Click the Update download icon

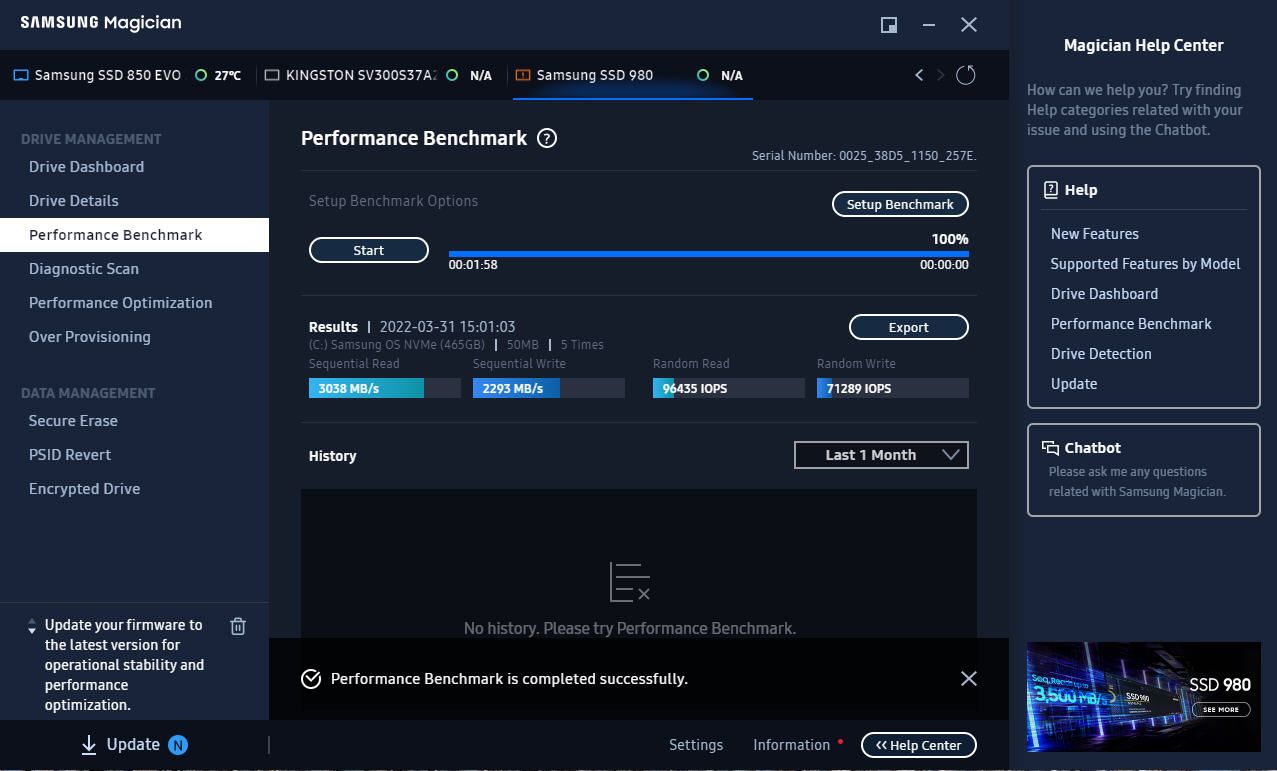click(89, 744)
